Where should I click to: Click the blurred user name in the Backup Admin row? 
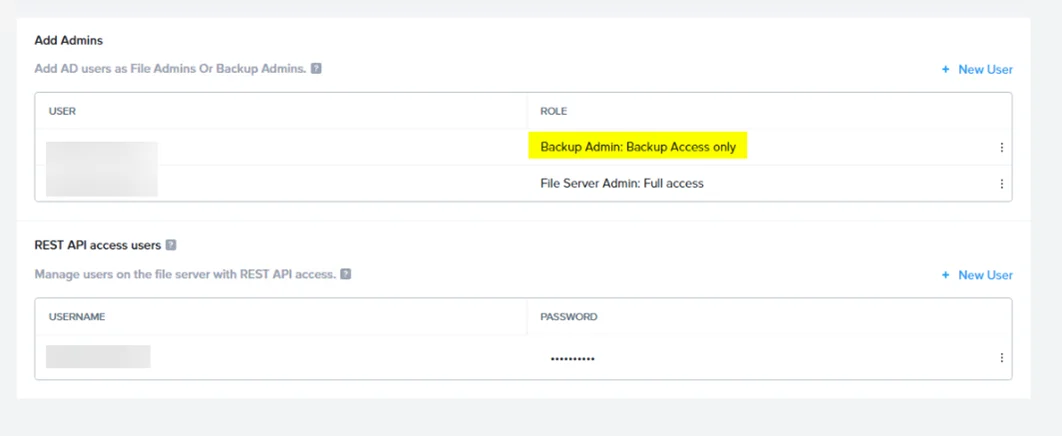pos(102,153)
